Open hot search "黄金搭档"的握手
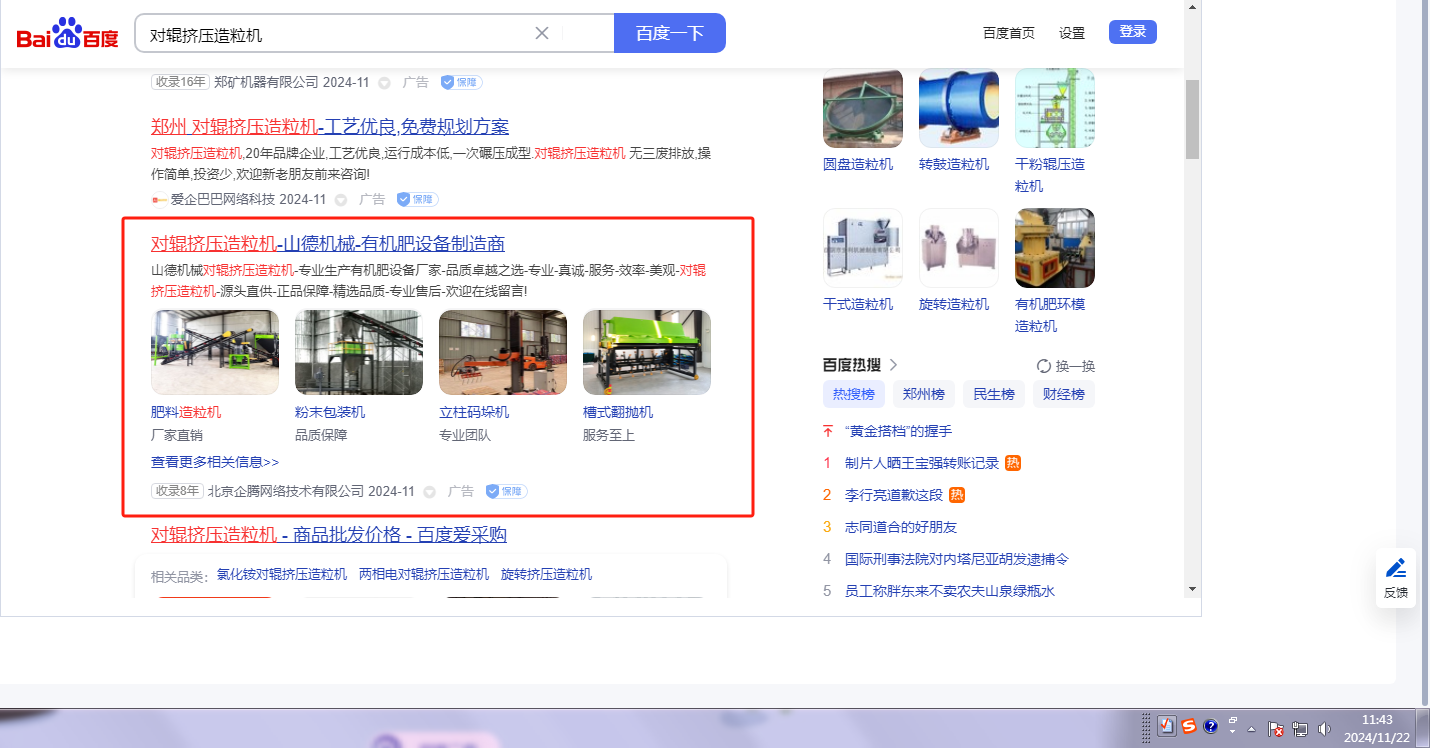Screen dimensions: 1430x748 (898, 431)
